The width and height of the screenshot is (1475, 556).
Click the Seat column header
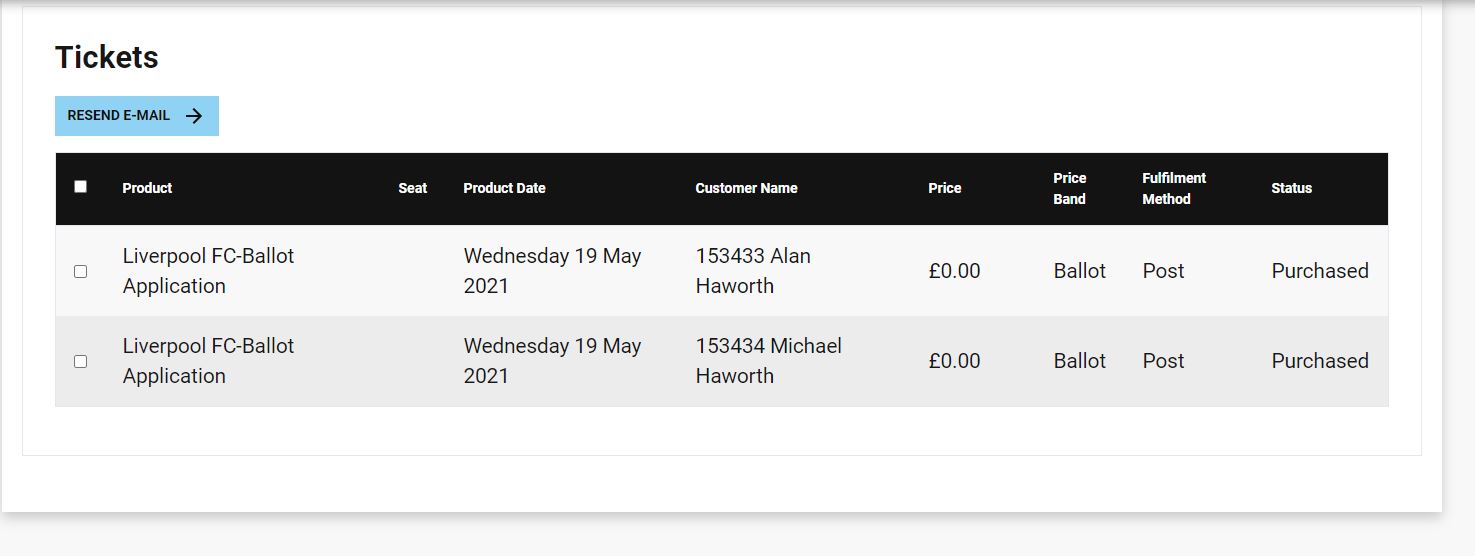412,188
